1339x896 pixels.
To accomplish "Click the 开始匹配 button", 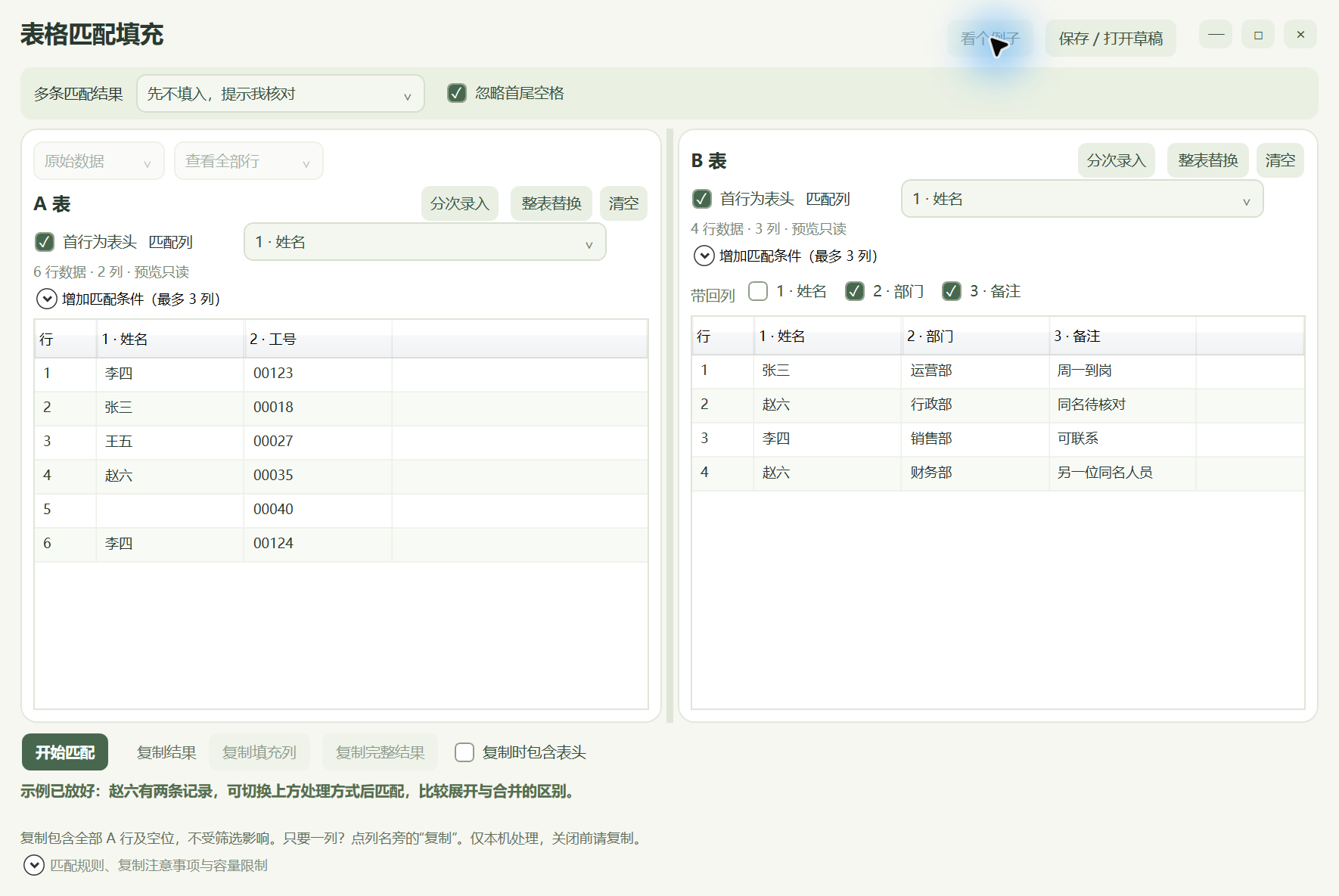I will pos(65,752).
